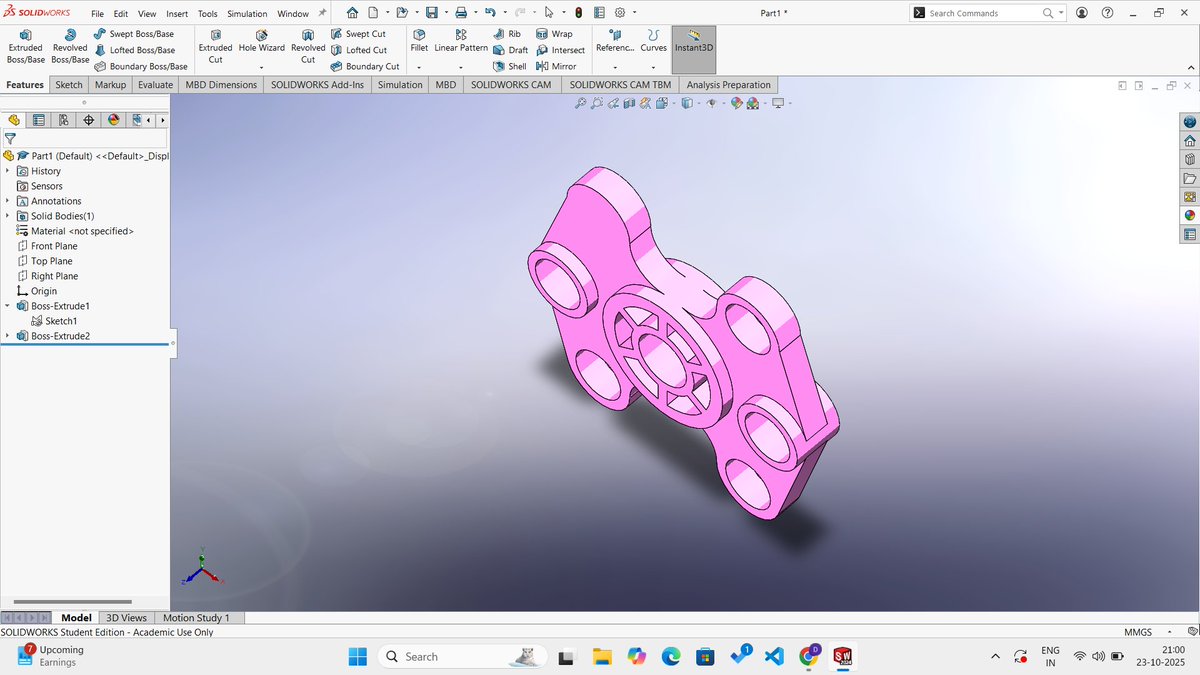Choose the Swept Boss/Base command
This screenshot has height=675, width=1200.
tap(133, 34)
